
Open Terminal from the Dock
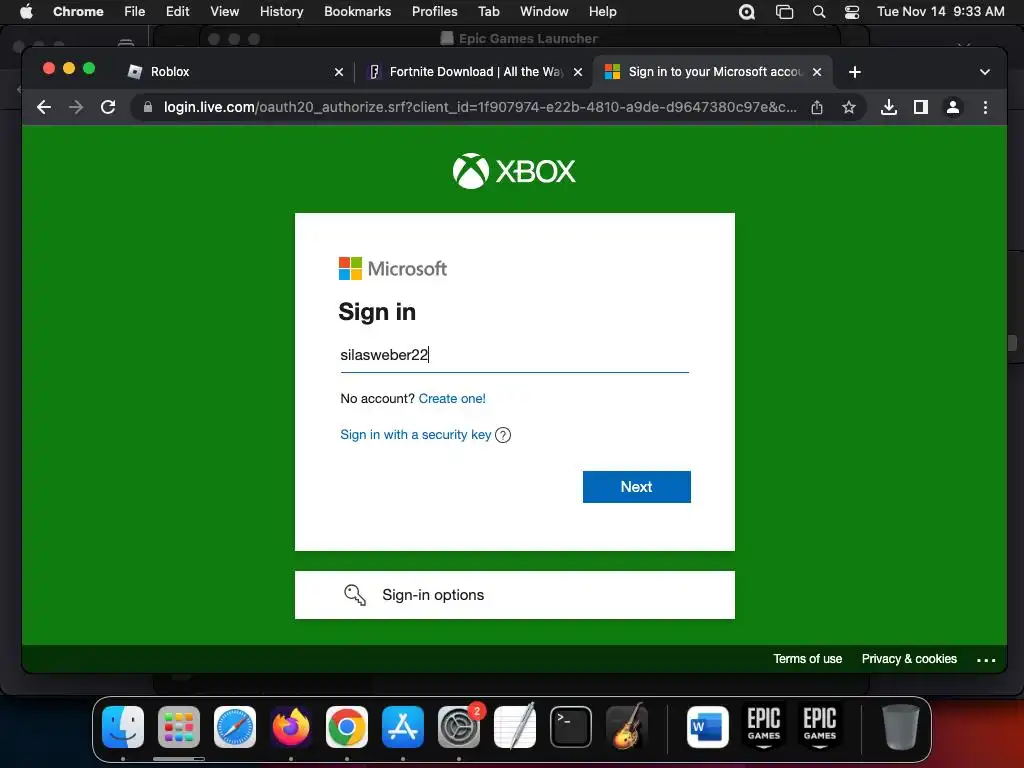pyautogui.click(x=571, y=726)
